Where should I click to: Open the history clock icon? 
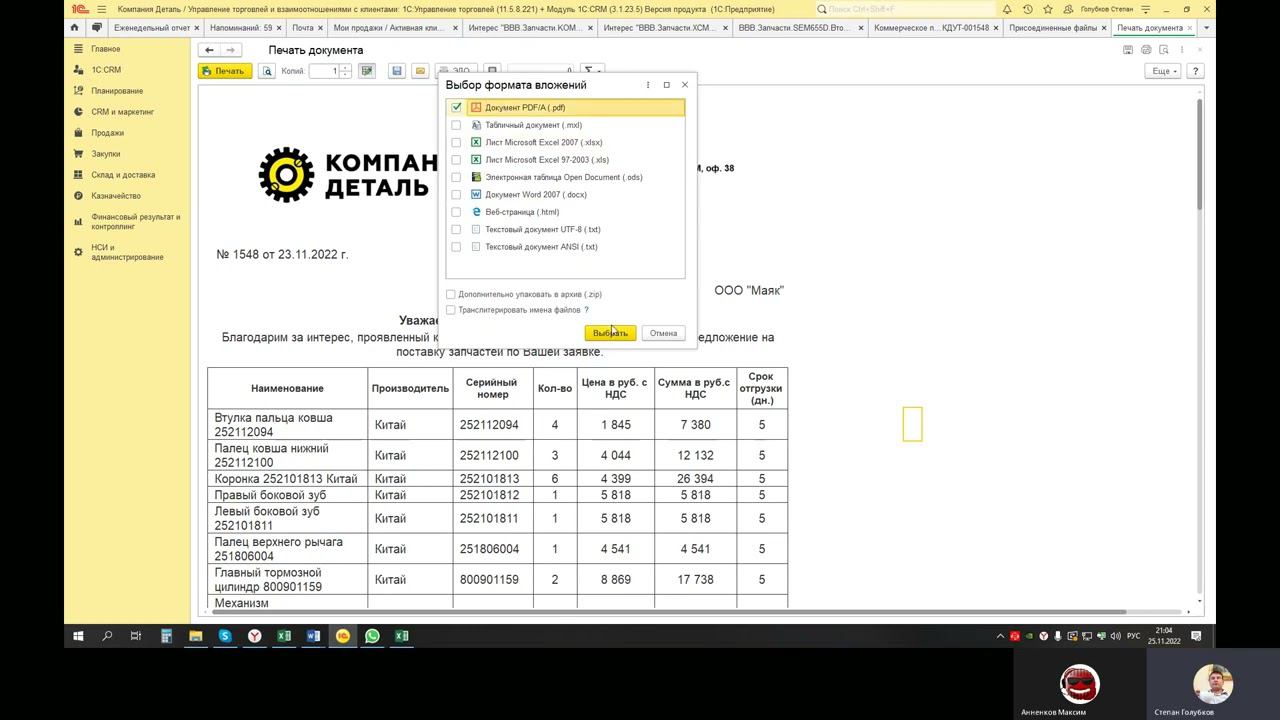1027,9
